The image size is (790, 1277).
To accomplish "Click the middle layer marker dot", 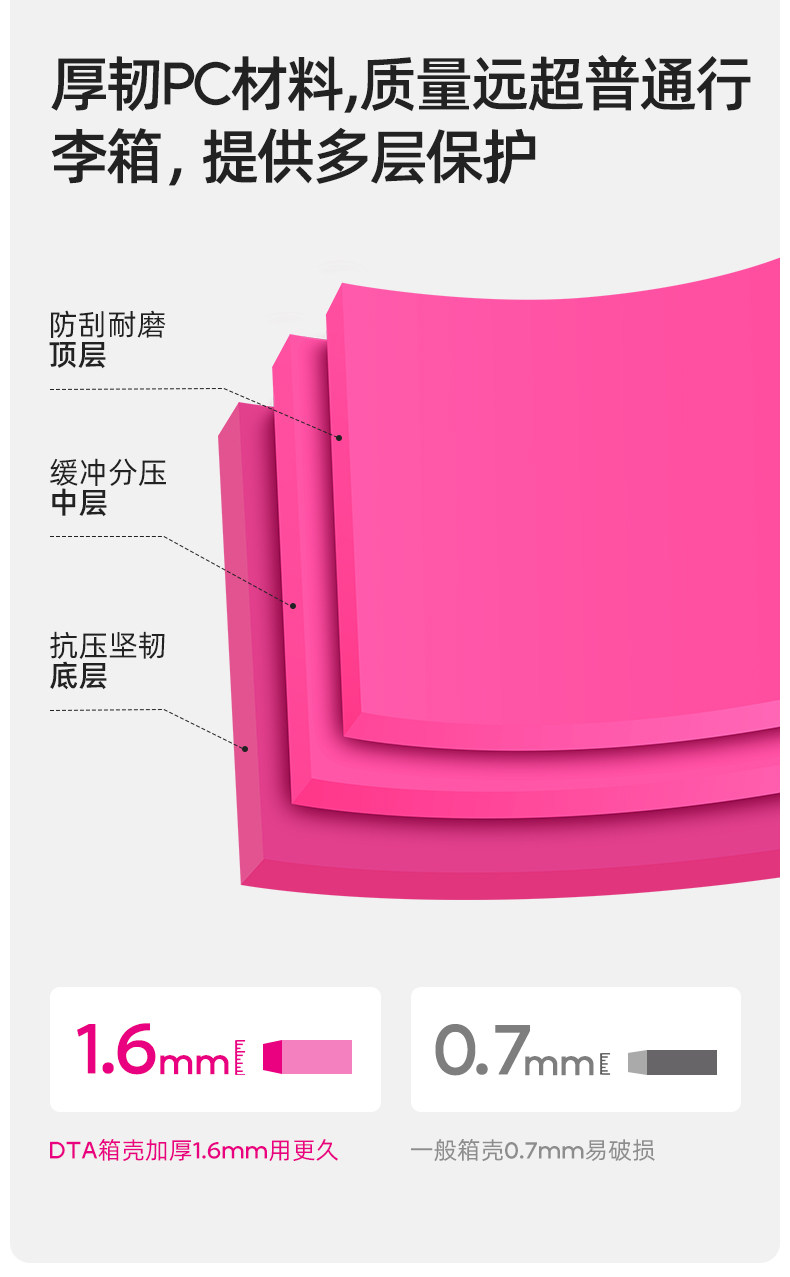I will click(294, 605).
